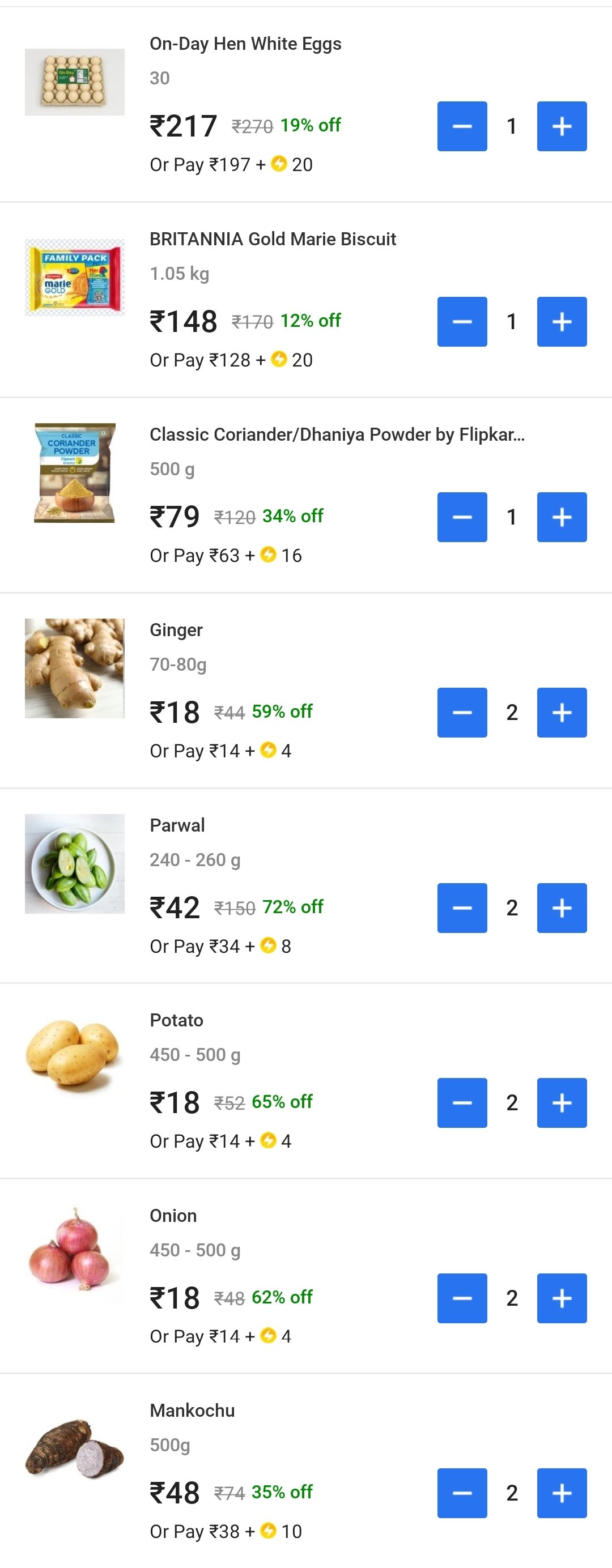Decrease Onion quantity

[462, 1298]
